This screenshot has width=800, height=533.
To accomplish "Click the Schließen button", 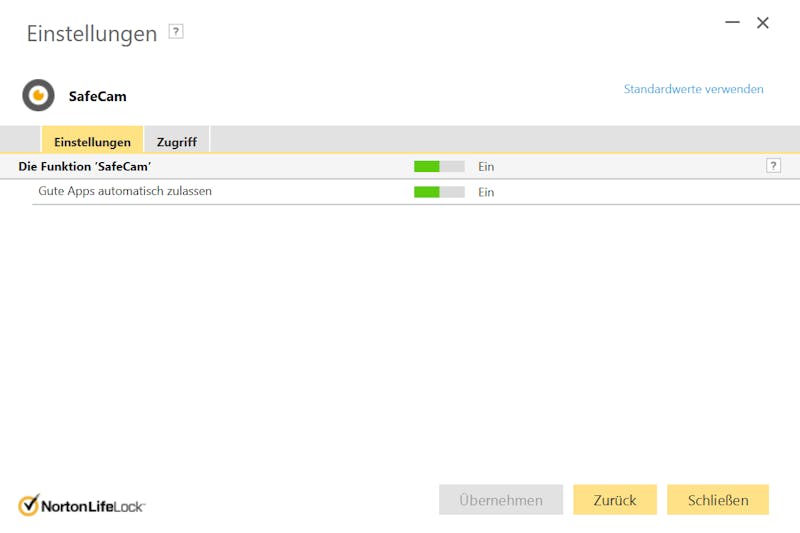I will (x=718, y=500).
